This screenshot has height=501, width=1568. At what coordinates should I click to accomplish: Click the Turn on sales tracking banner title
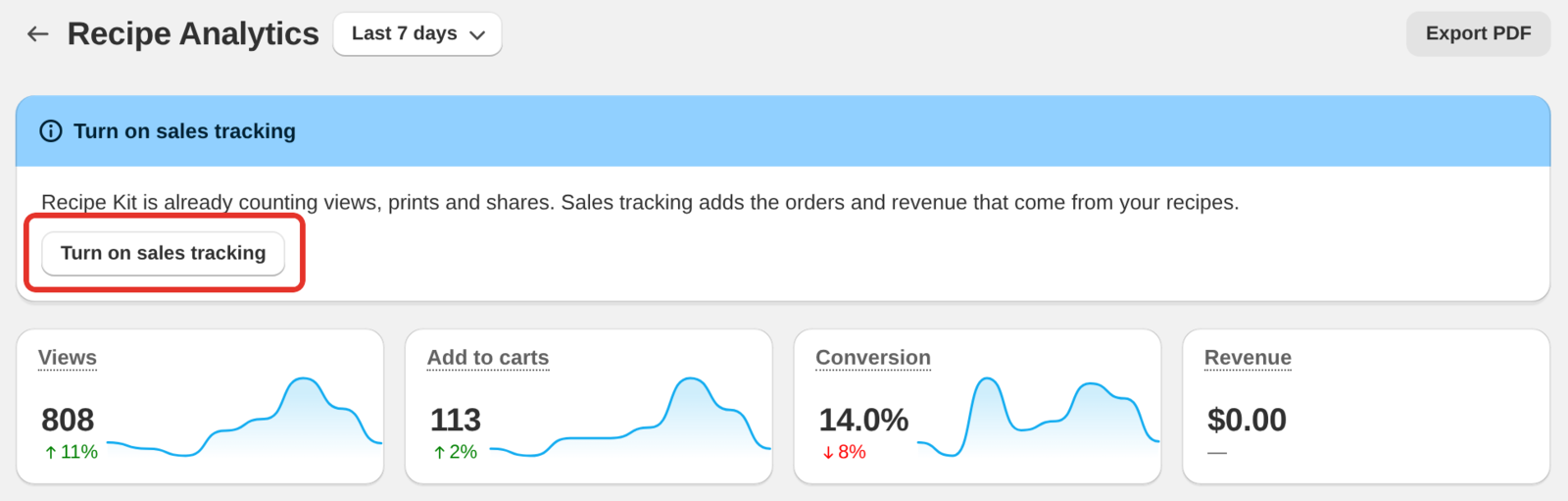184,131
